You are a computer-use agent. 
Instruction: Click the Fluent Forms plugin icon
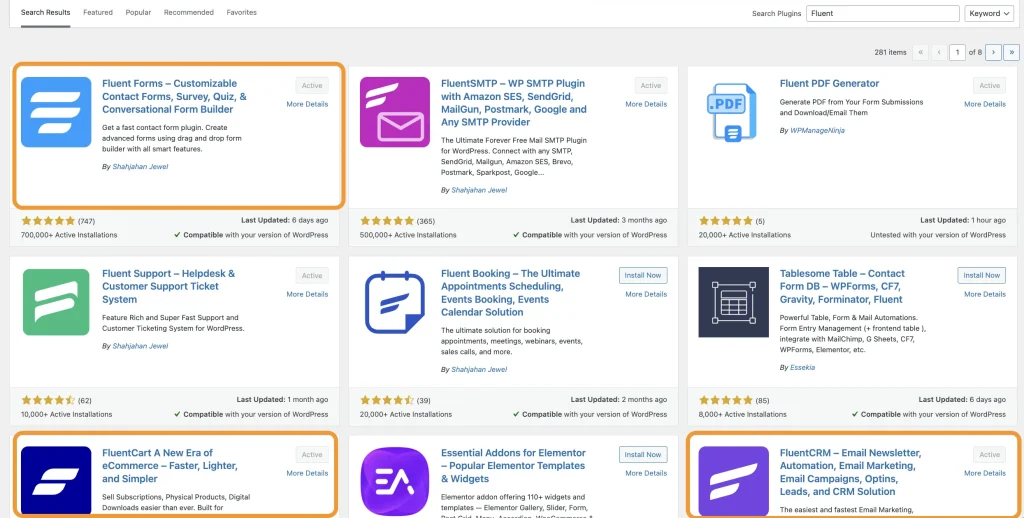[56, 112]
